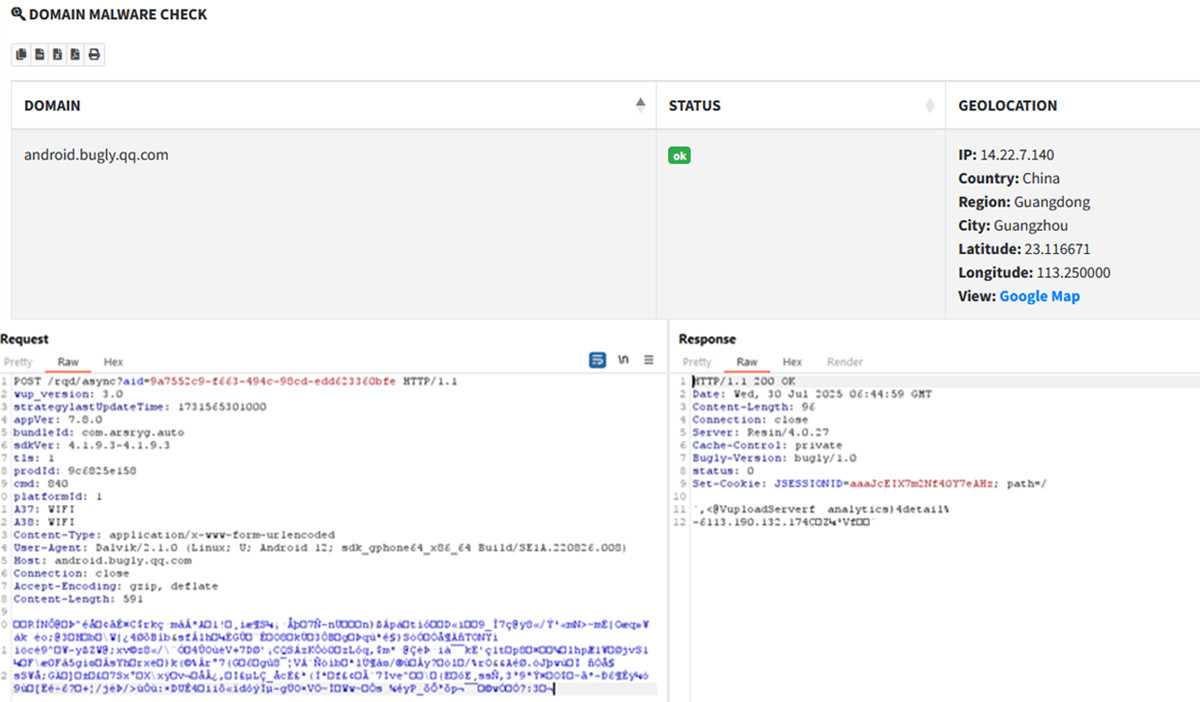The height and width of the screenshot is (702, 1200).
Task: Open the Response Render tab
Action: tap(844, 362)
